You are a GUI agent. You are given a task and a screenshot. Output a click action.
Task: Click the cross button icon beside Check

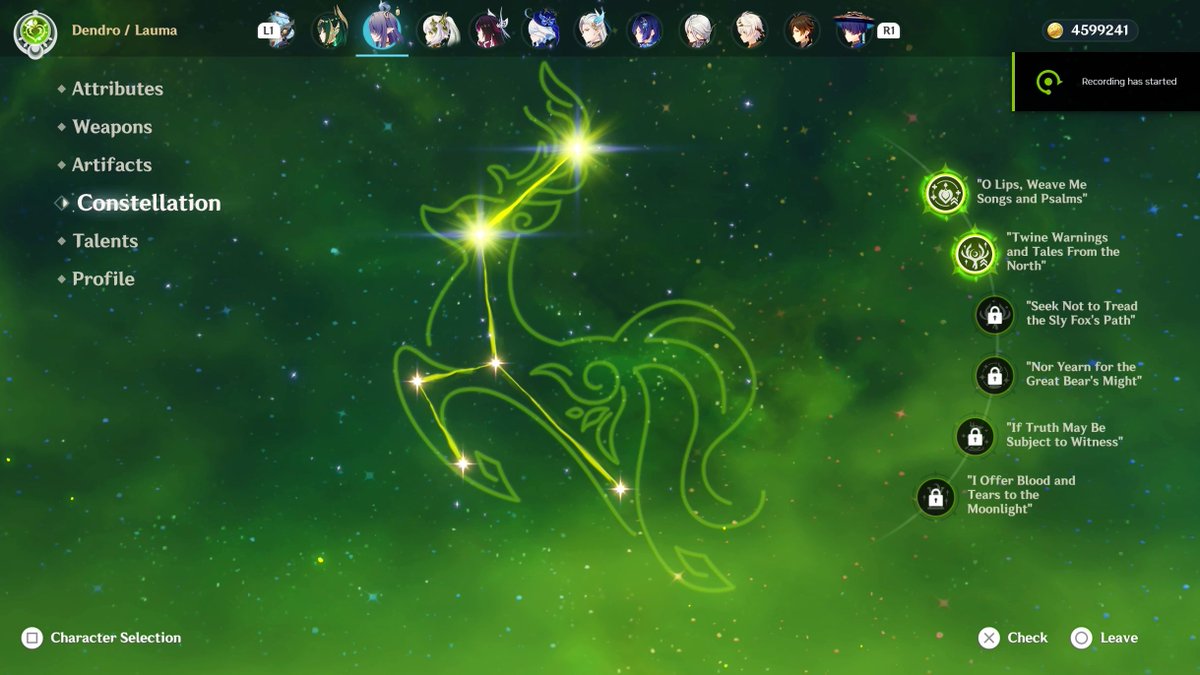click(989, 638)
